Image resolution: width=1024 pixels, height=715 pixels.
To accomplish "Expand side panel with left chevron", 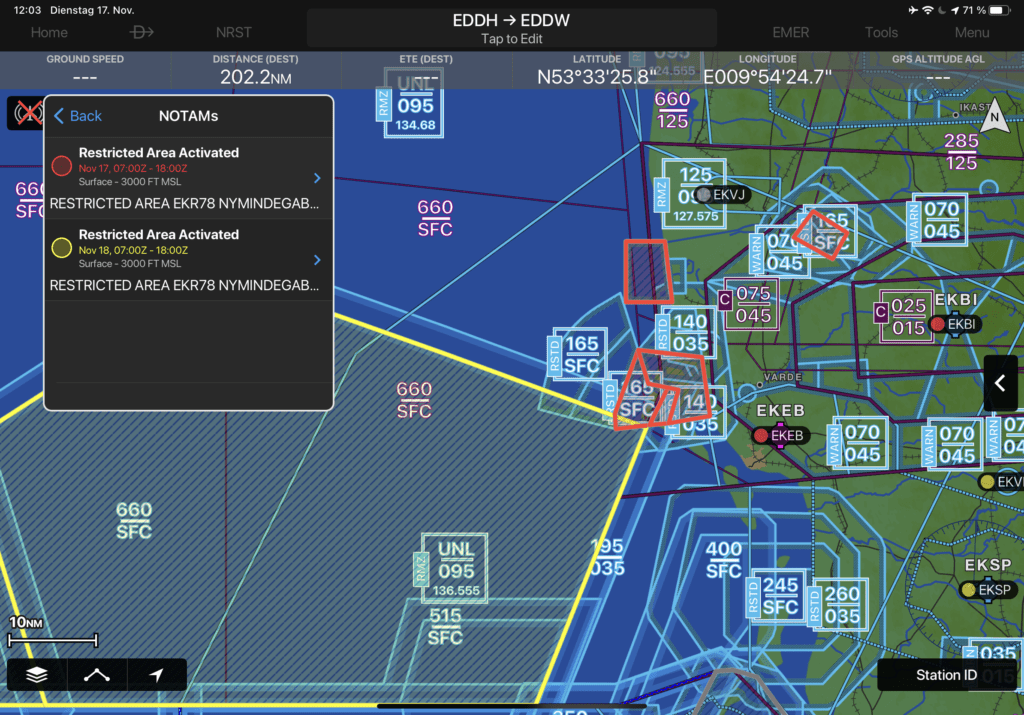I will point(1000,383).
